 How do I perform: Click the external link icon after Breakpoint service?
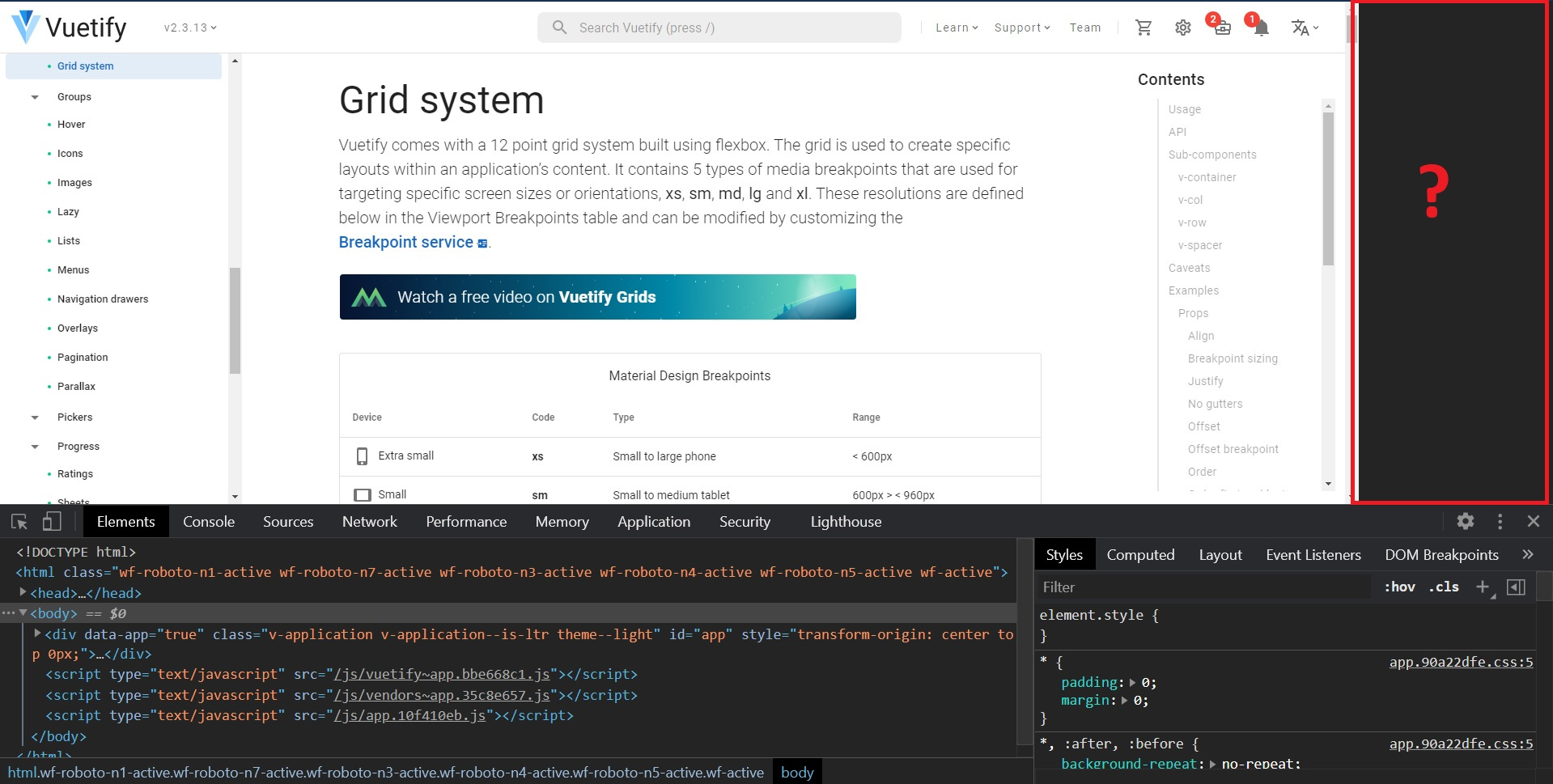pos(482,244)
